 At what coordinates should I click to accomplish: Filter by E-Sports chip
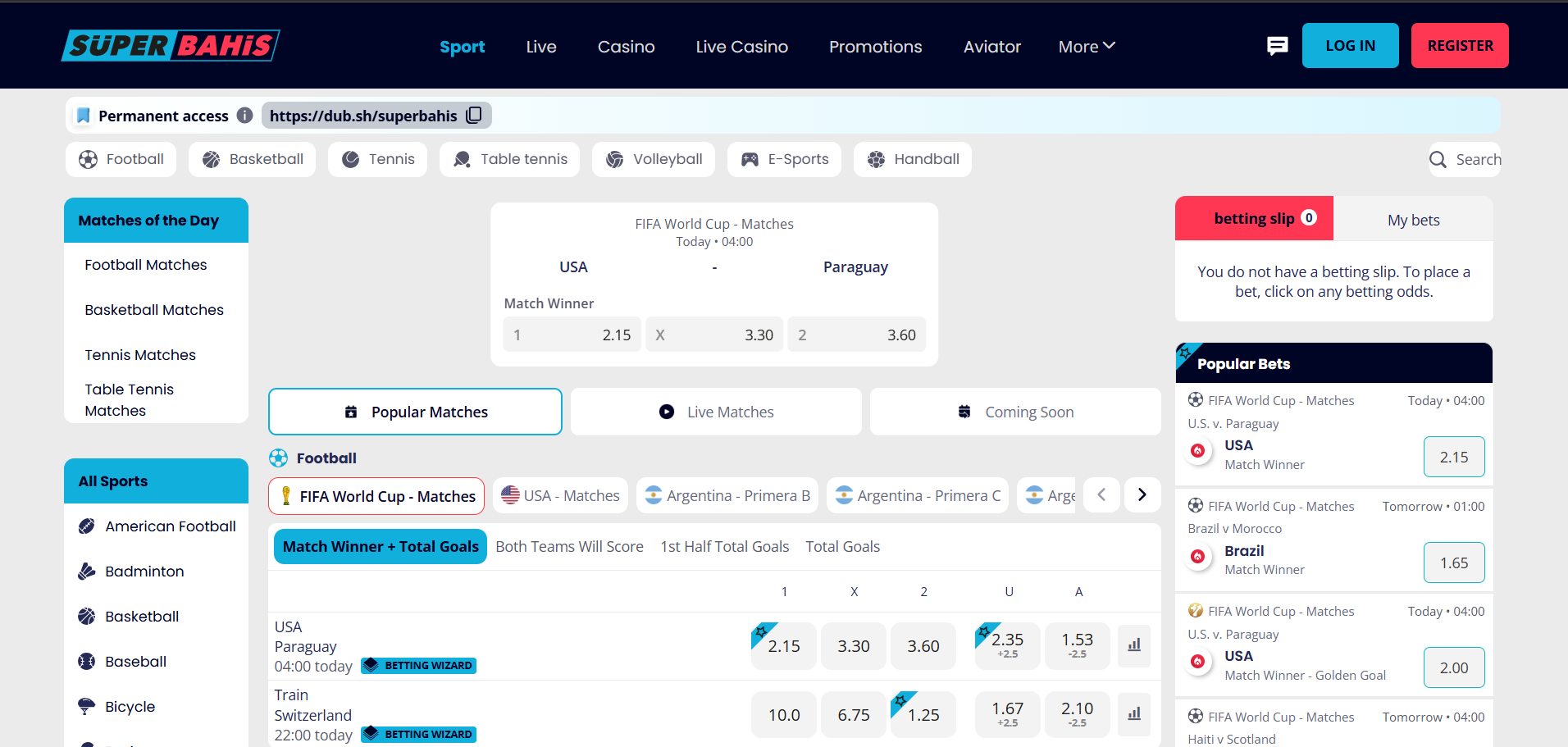point(784,159)
